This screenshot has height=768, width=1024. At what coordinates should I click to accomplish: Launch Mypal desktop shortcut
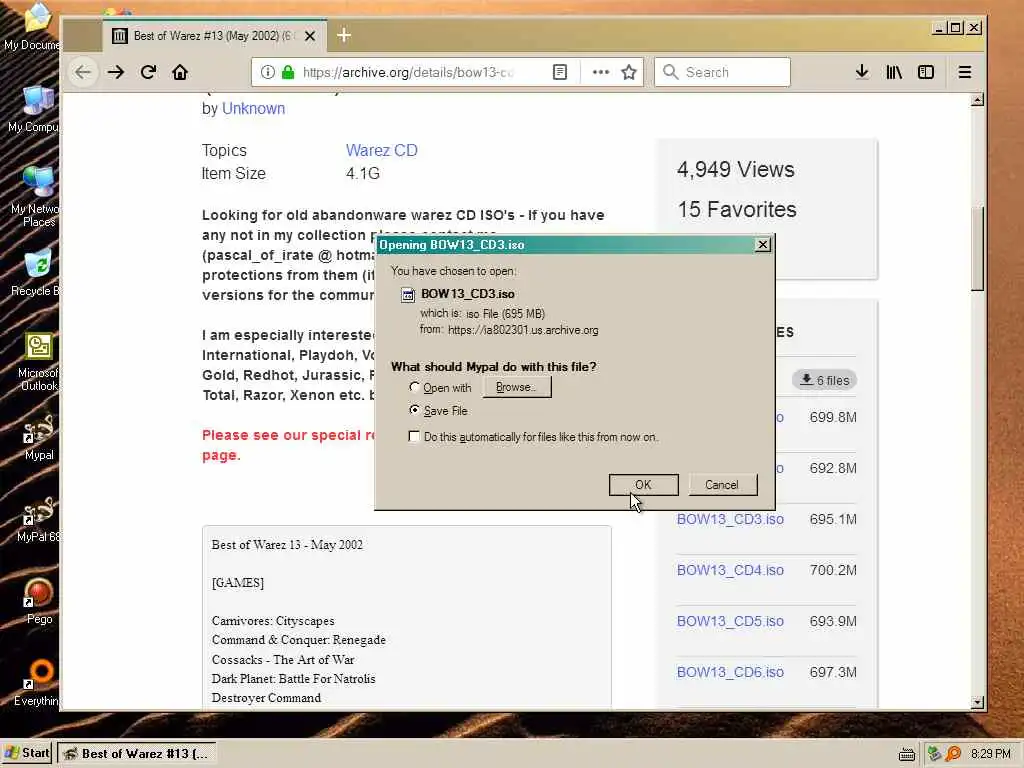pos(38,436)
